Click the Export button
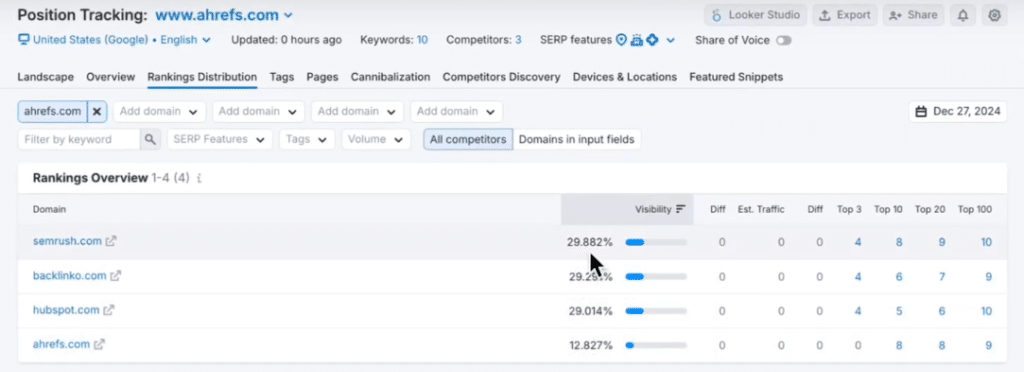The width and height of the screenshot is (1024, 372). pyautogui.click(x=844, y=15)
